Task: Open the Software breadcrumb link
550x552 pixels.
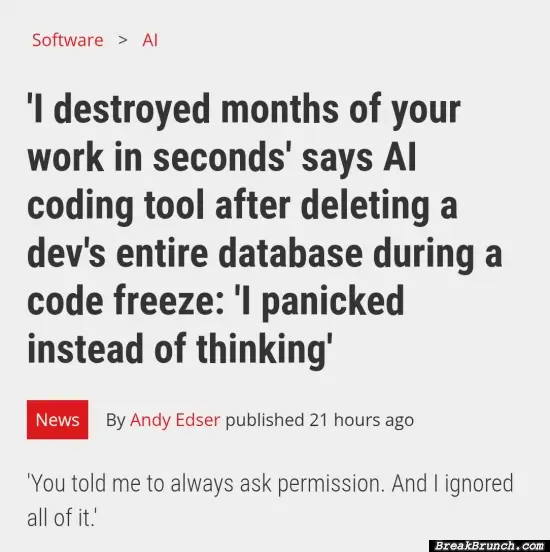Action: click(68, 40)
